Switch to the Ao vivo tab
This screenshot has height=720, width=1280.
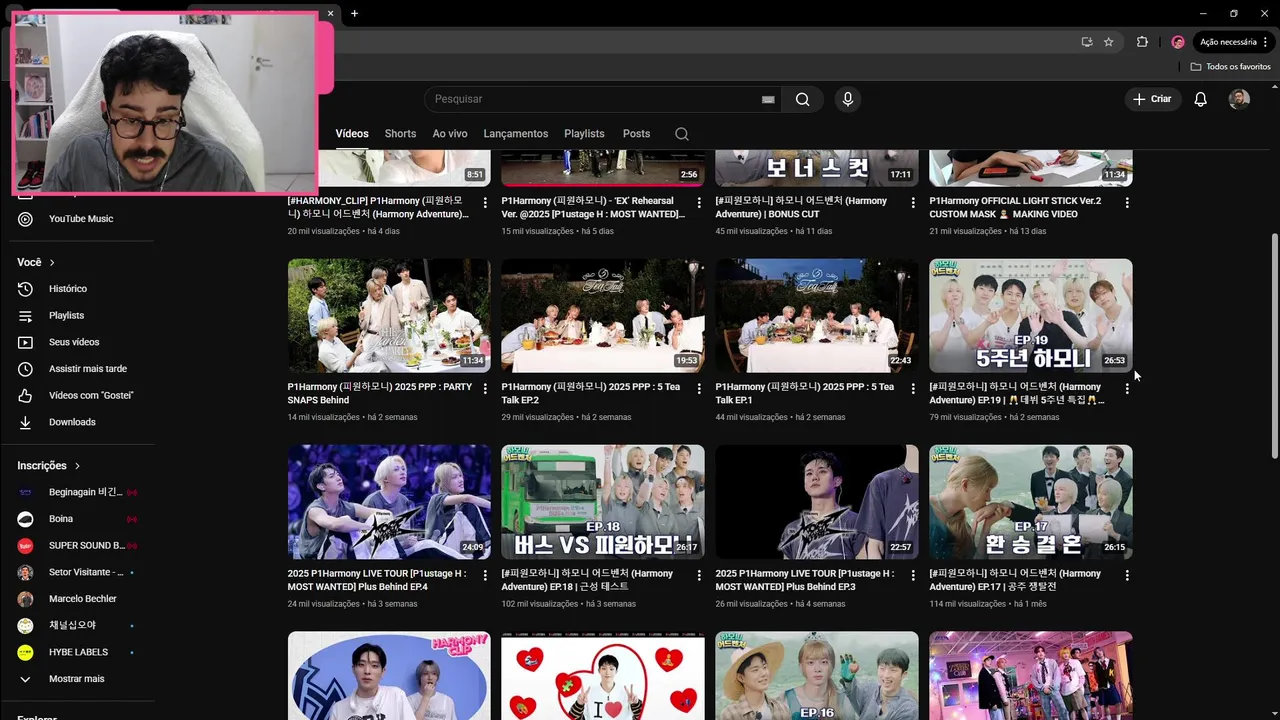[x=450, y=134]
